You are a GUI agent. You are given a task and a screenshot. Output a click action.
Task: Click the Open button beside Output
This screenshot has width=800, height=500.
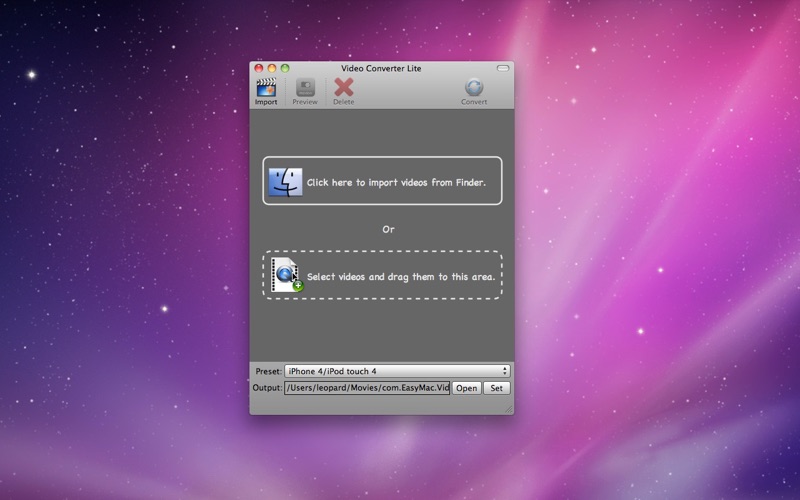pos(466,388)
